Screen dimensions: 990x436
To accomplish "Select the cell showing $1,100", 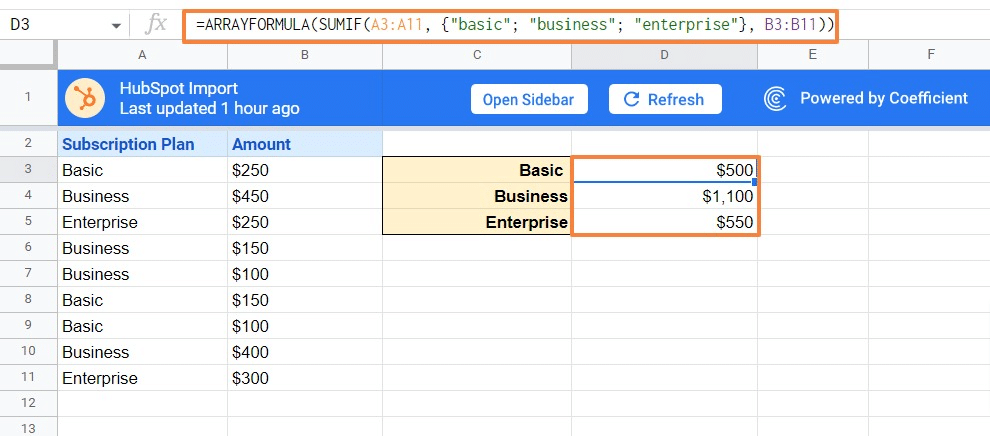I will [665, 196].
